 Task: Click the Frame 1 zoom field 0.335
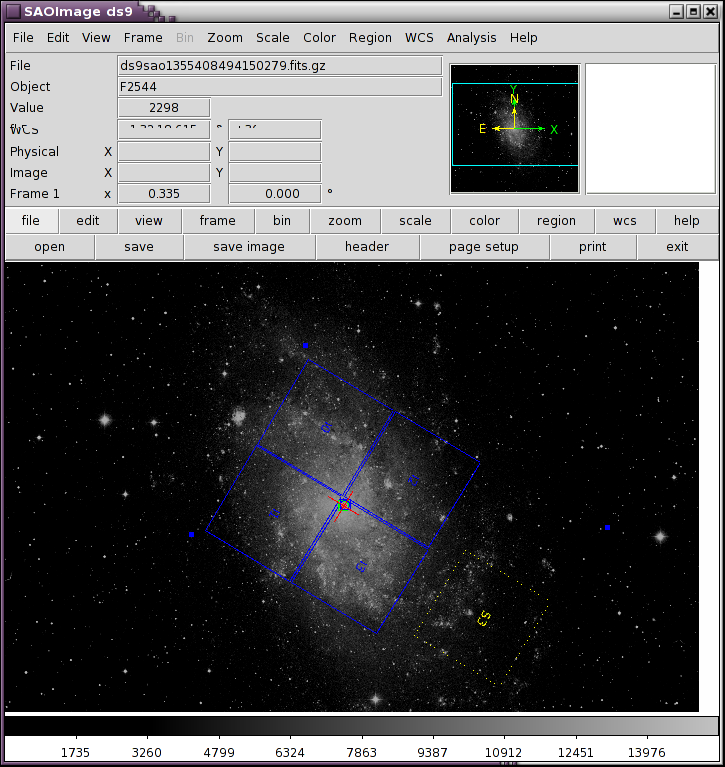coord(164,194)
